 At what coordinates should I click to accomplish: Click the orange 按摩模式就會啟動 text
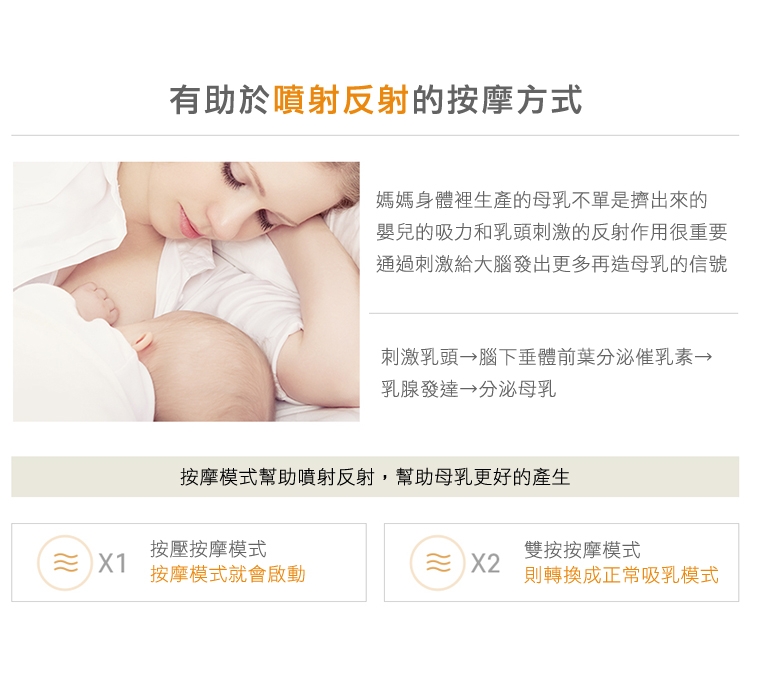click(228, 574)
